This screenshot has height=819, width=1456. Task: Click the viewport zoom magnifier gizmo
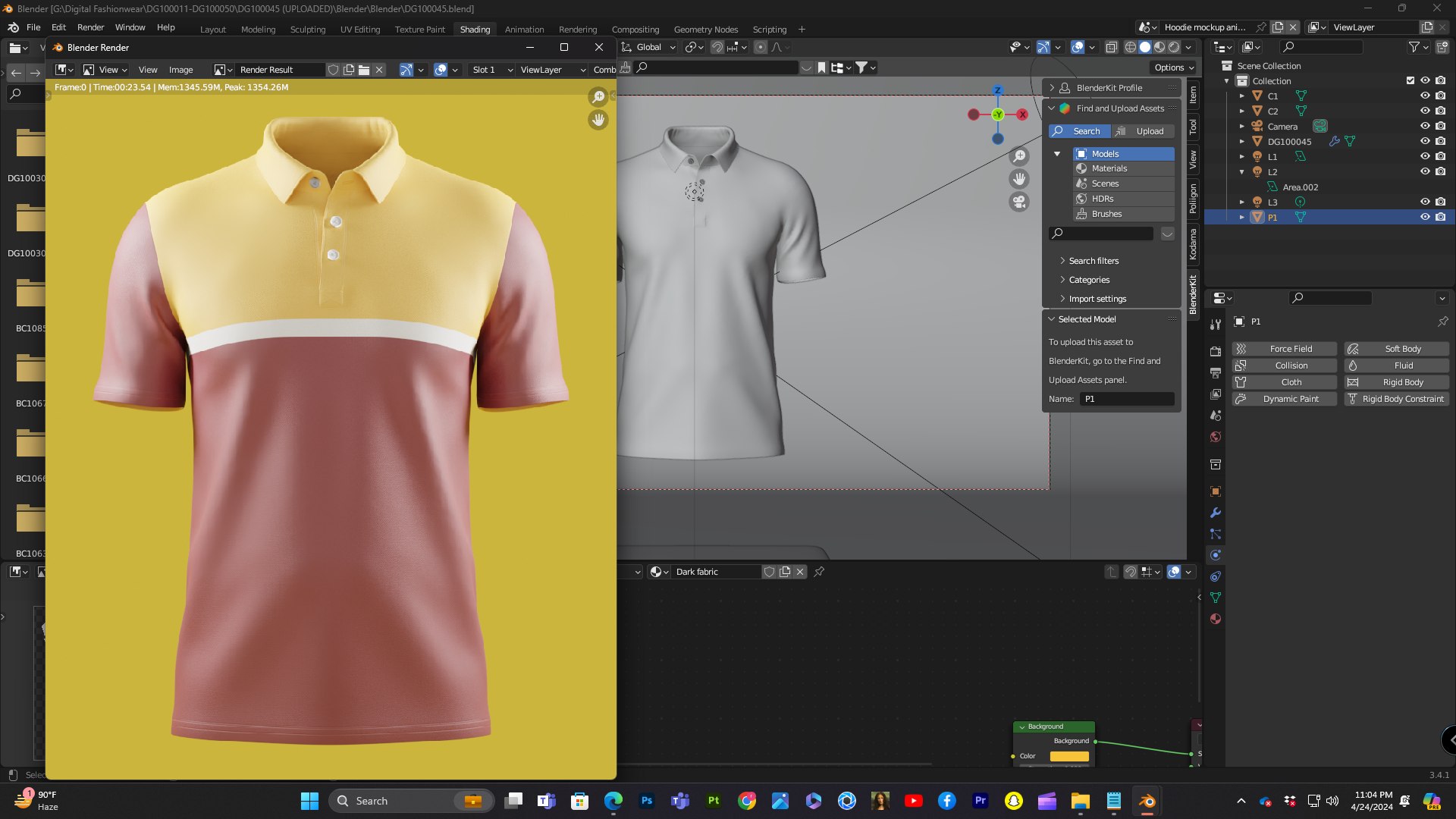tap(1019, 156)
